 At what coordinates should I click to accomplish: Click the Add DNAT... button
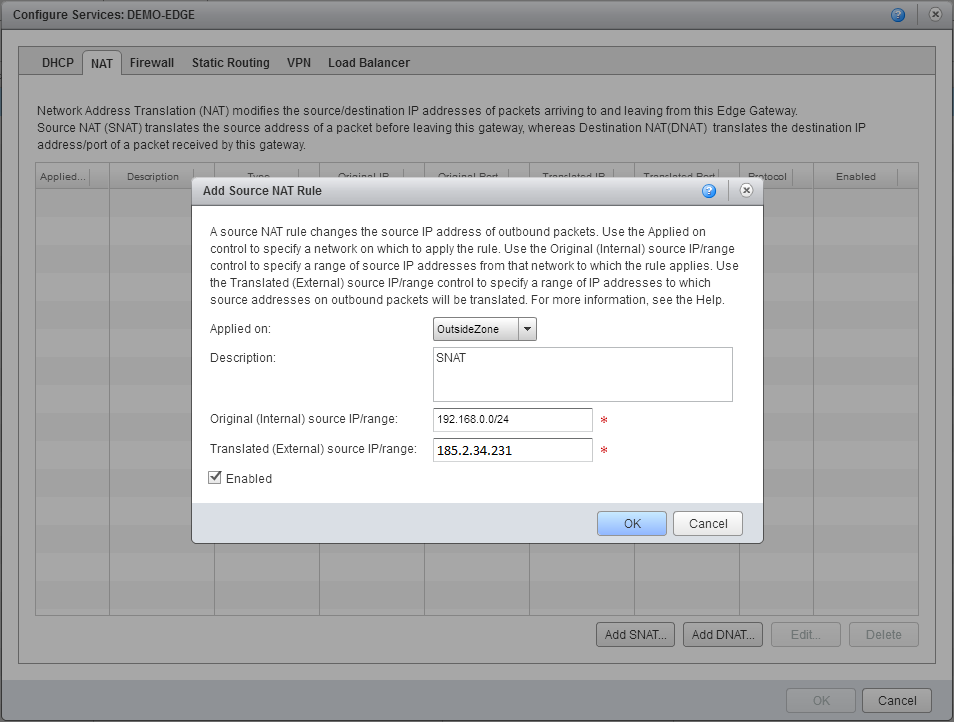click(723, 634)
